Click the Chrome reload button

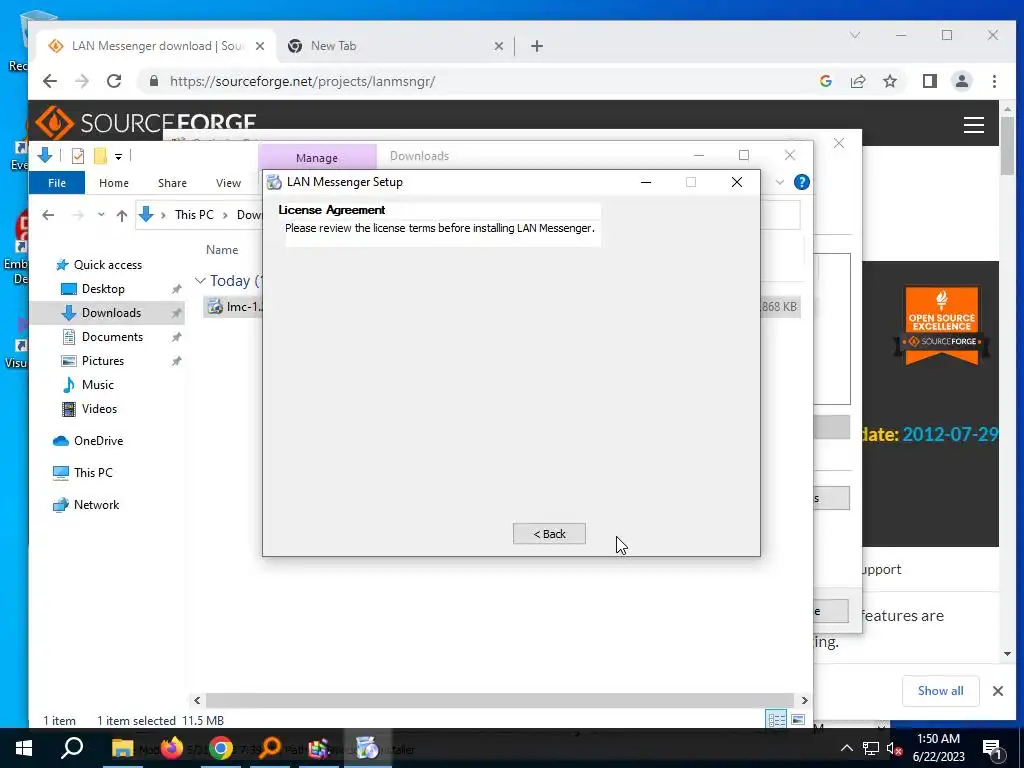click(114, 81)
